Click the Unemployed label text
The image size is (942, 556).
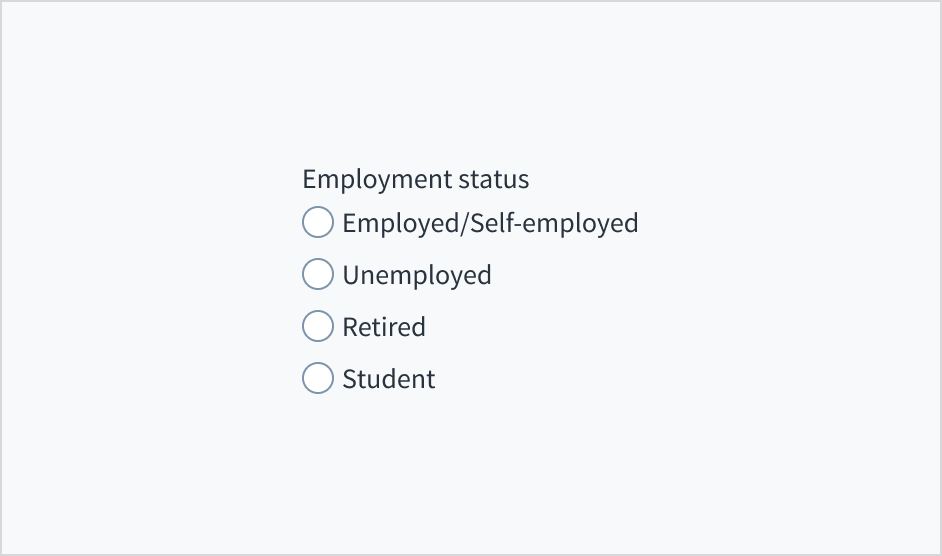(x=417, y=275)
